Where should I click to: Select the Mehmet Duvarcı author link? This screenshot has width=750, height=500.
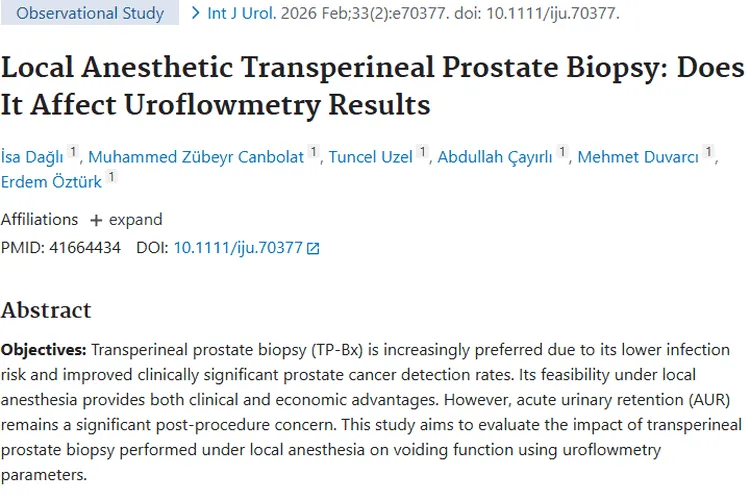[638, 157]
